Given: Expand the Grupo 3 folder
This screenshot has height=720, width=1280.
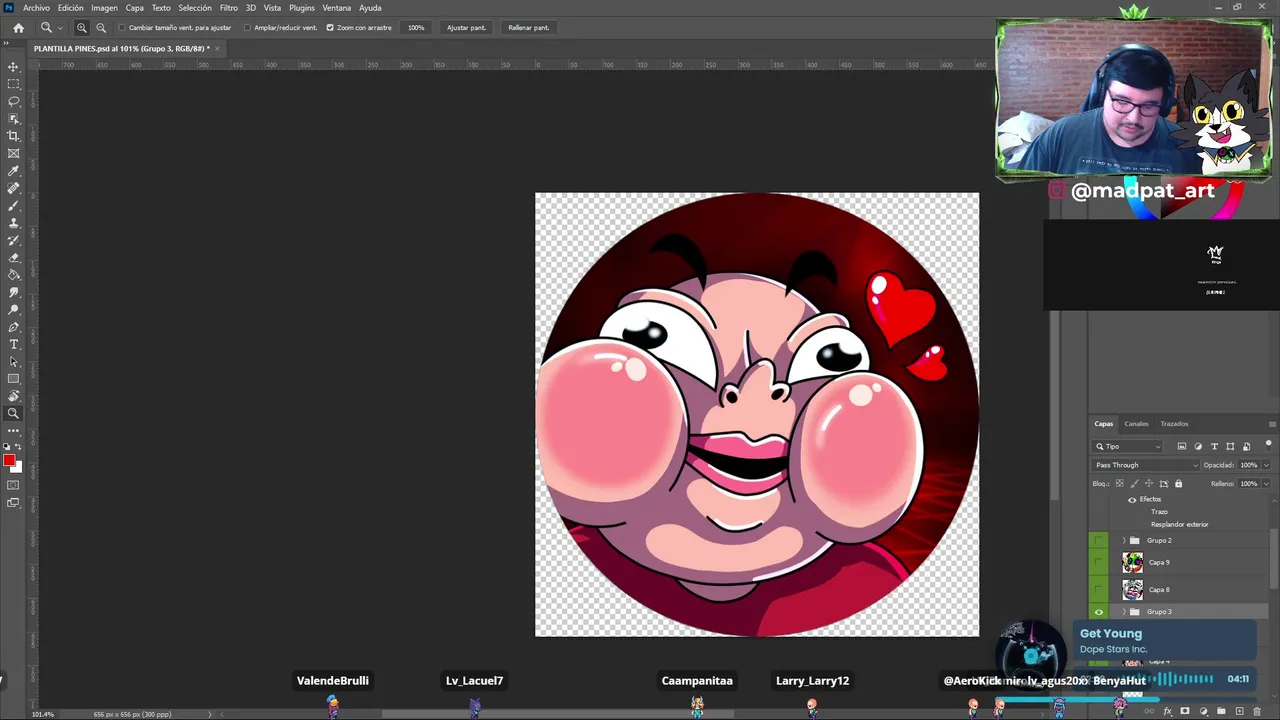Looking at the screenshot, I should pos(1123,612).
